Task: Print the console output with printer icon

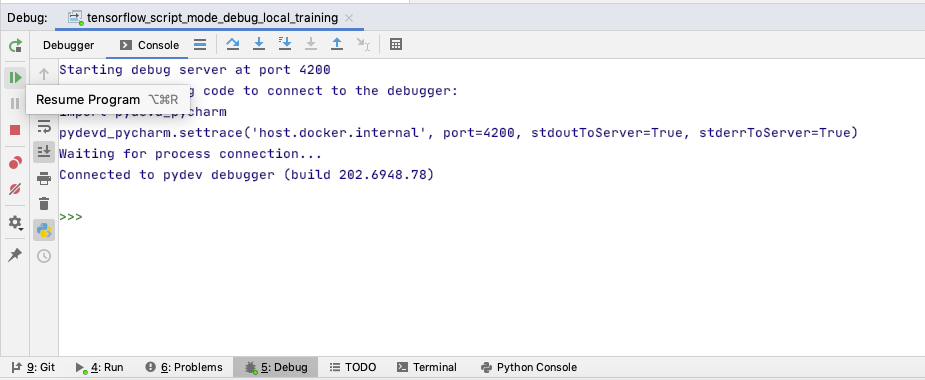Action: tap(44, 178)
